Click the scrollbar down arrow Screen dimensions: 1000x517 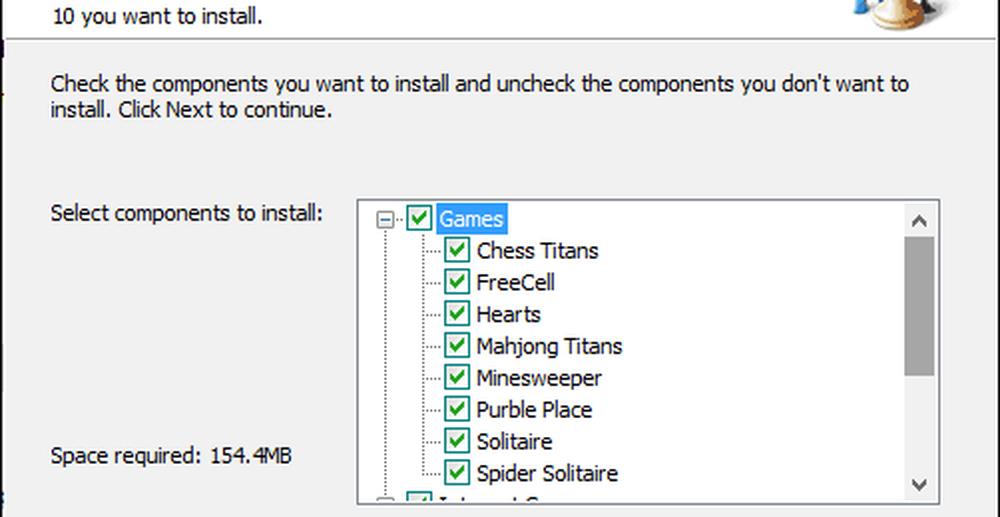tap(920, 484)
